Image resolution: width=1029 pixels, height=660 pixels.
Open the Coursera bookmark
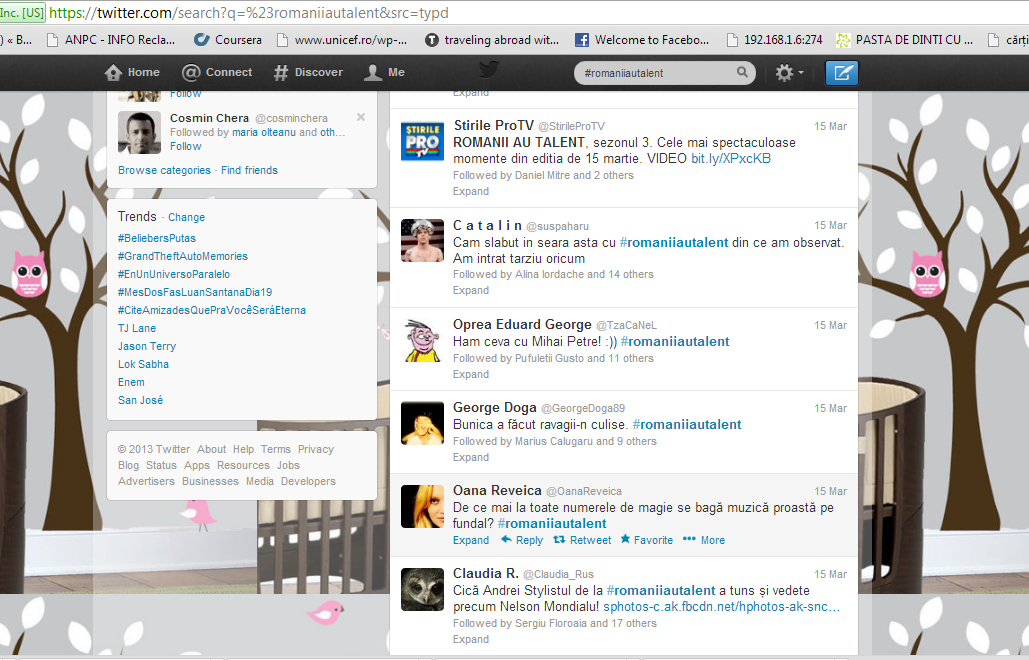tap(228, 40)
